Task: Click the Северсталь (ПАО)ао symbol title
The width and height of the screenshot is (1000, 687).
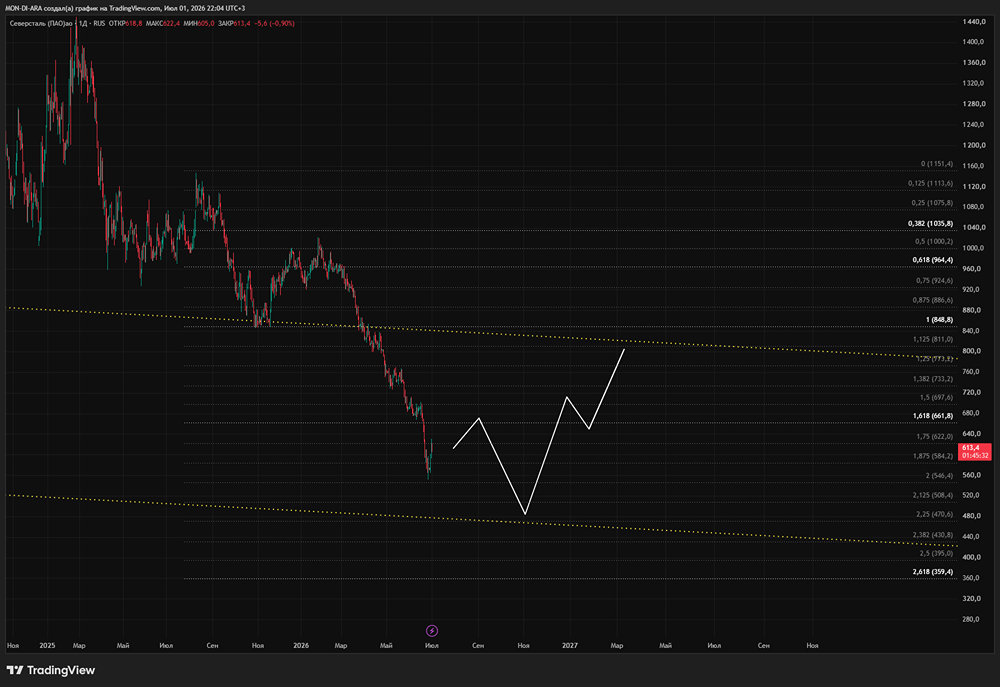Action: [41, 23]
